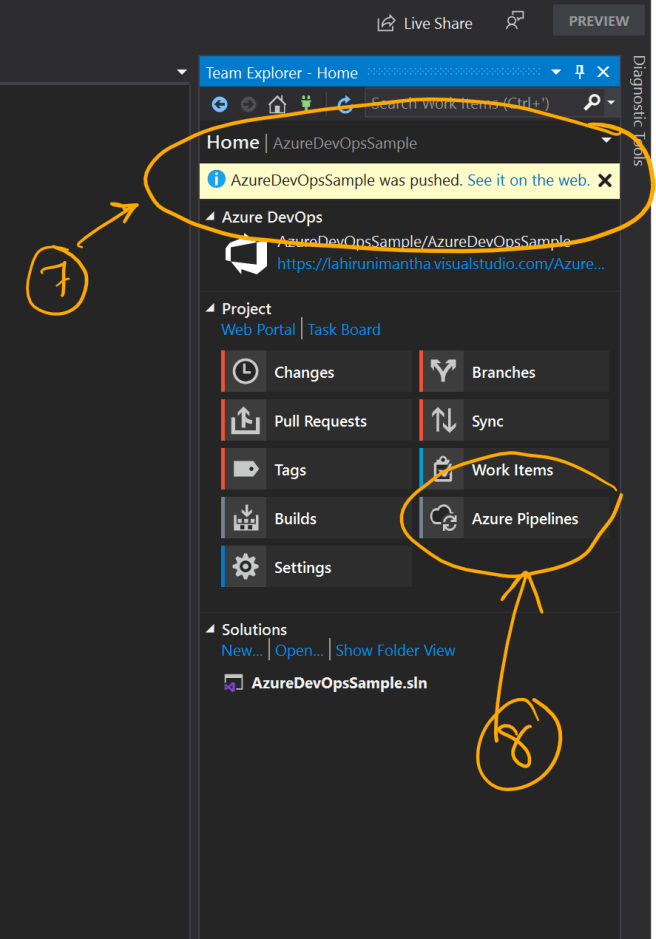
Task: Collapse the Solutions section
Action: [210, 630]
